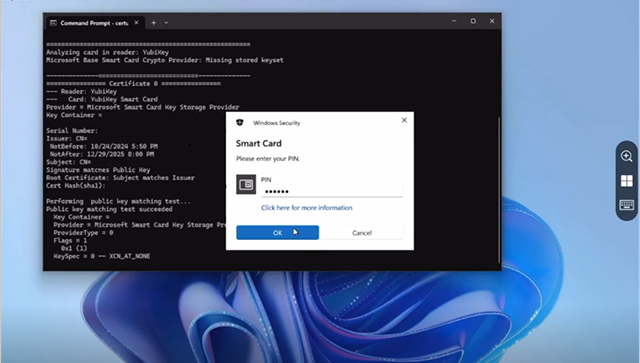The height and width of the screenshot is (363, 640).
Task: Click the Cancel button in Smart Card dialog
Action: point(362,232)
